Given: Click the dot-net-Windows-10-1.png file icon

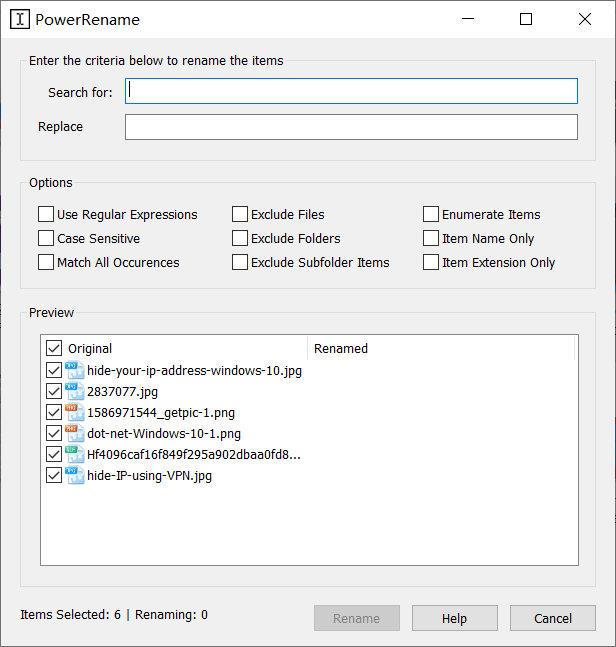Looking at the screenshot, I should pos(75,433).
